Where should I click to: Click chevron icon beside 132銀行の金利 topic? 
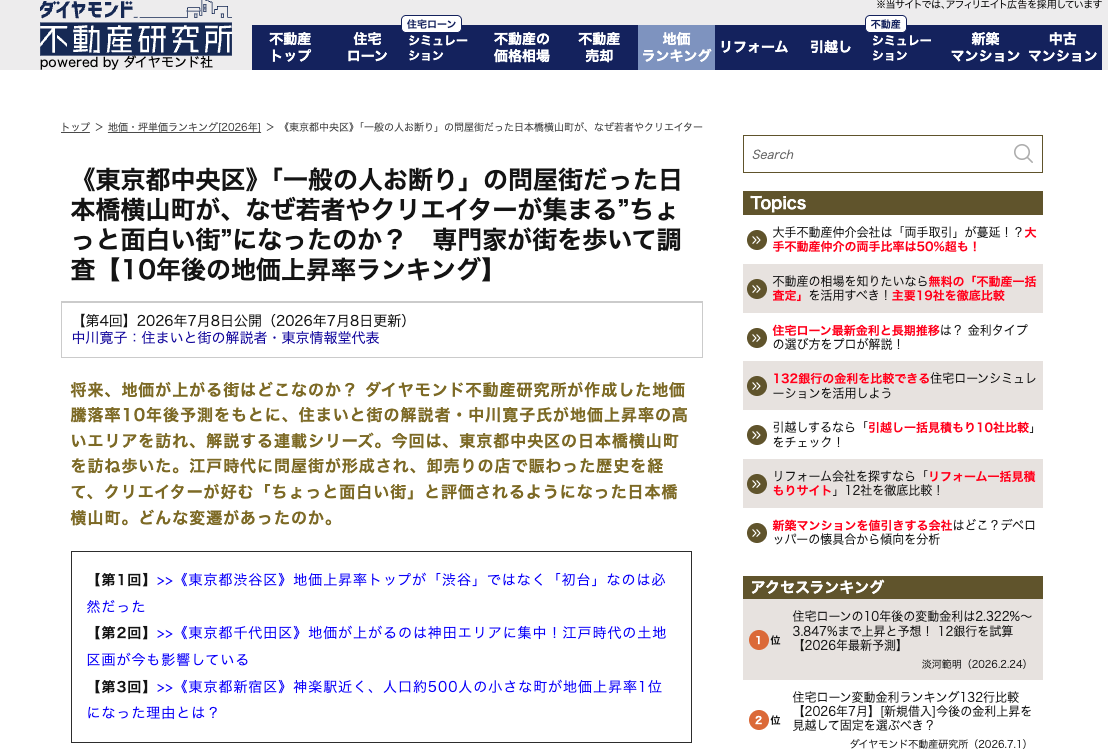tap(756, 386)
